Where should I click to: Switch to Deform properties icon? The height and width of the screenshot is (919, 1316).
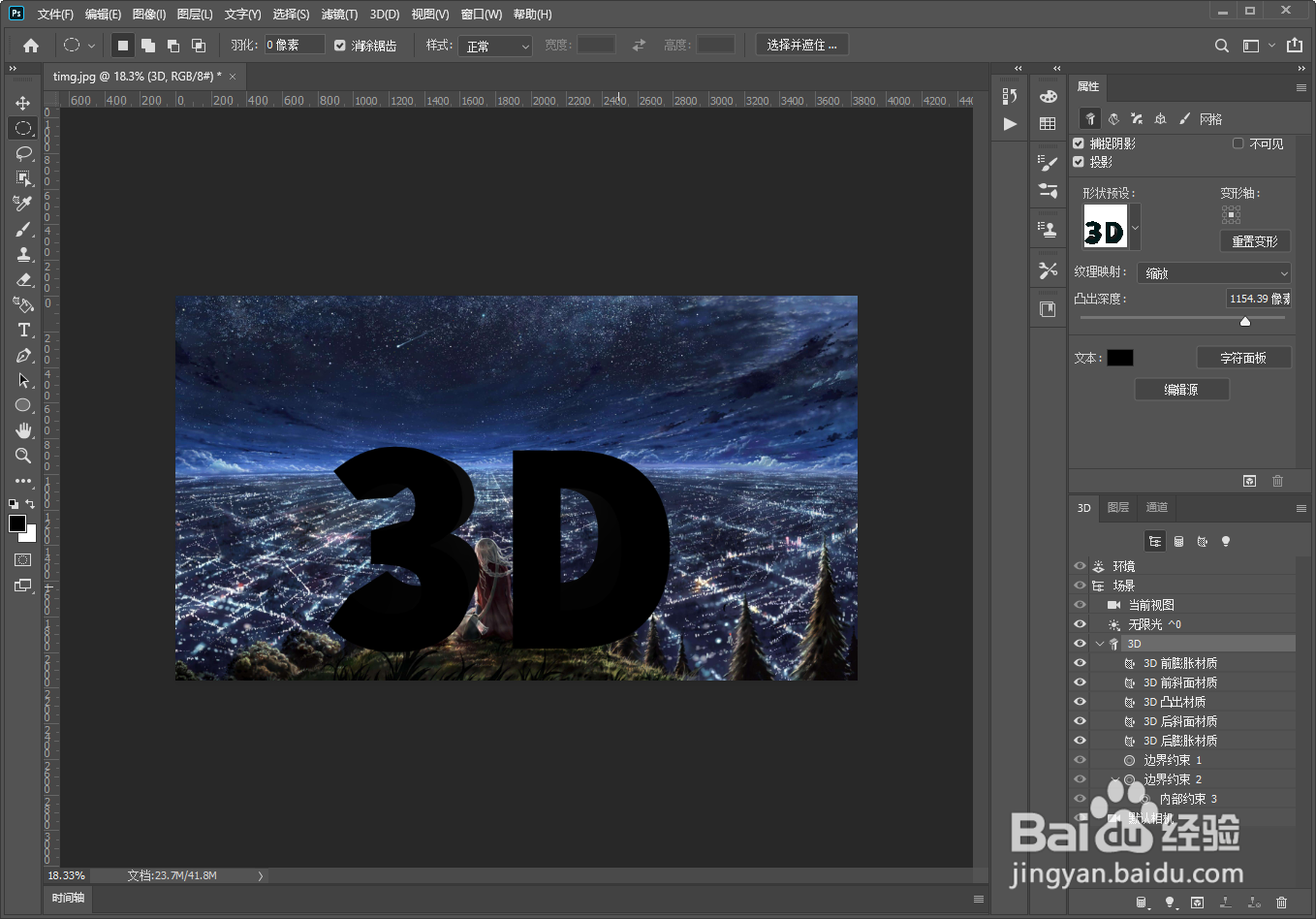1113,118
